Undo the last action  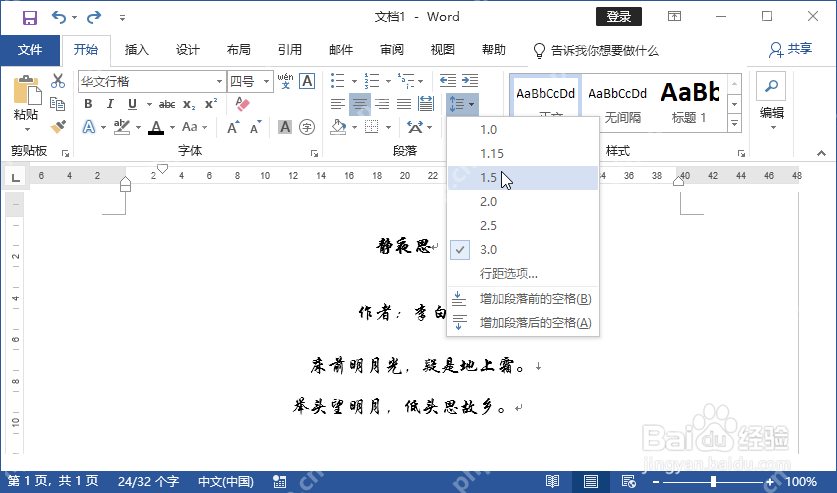[59, 18]
